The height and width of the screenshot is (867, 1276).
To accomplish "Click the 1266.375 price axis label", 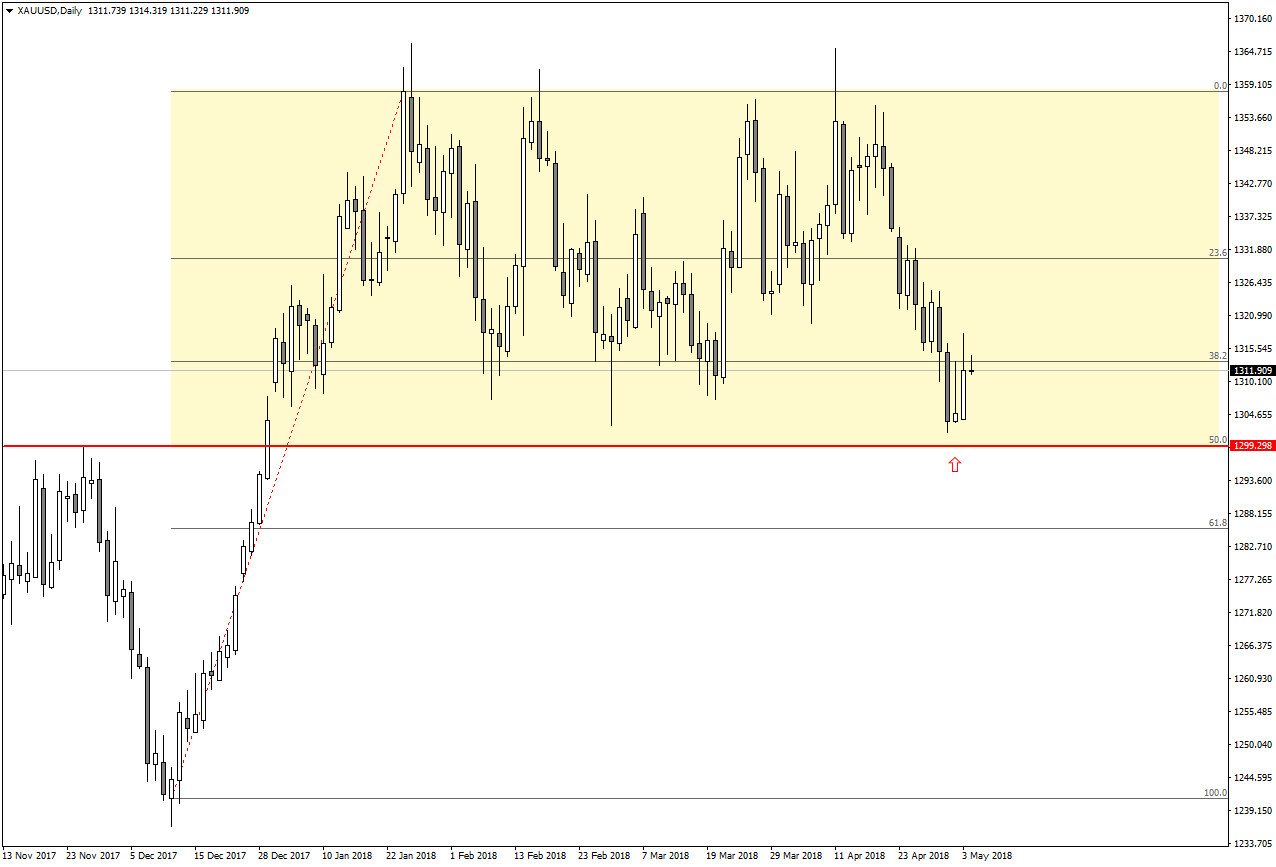I will tap(1253, 646).
